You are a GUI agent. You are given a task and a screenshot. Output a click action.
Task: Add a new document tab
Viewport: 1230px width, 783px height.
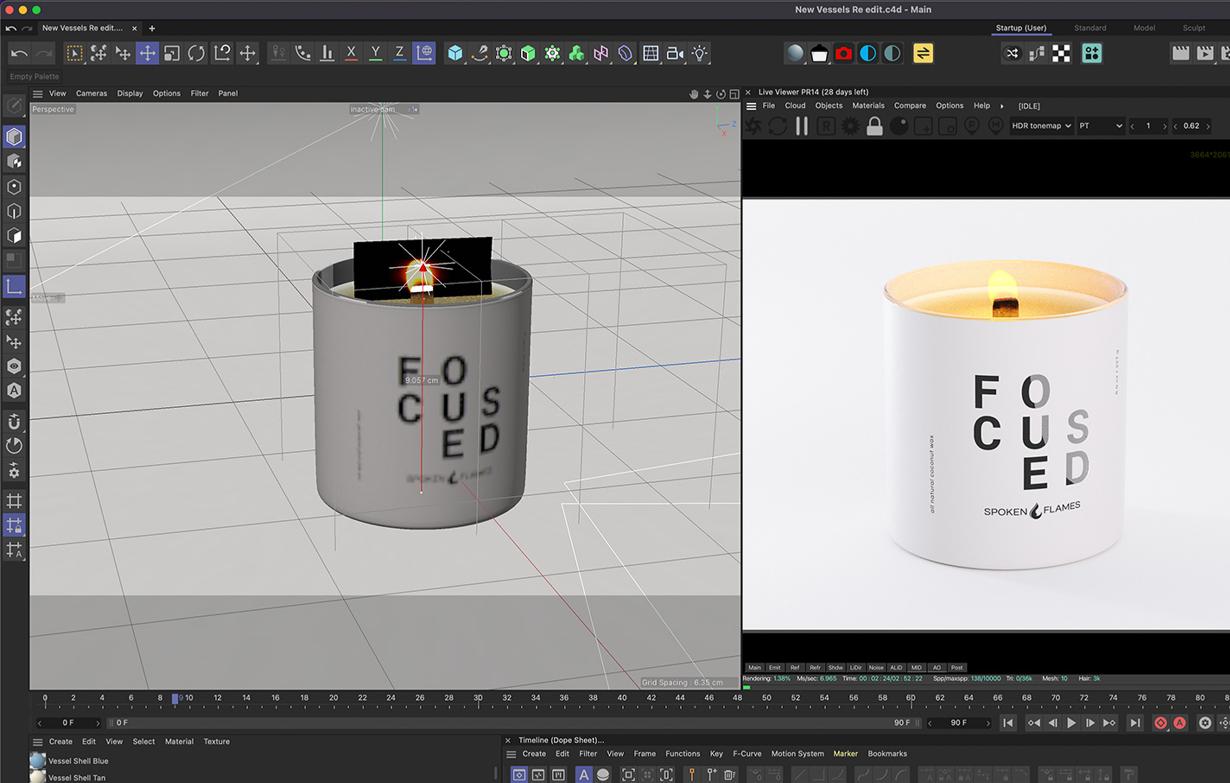click(x=152, y=28)
